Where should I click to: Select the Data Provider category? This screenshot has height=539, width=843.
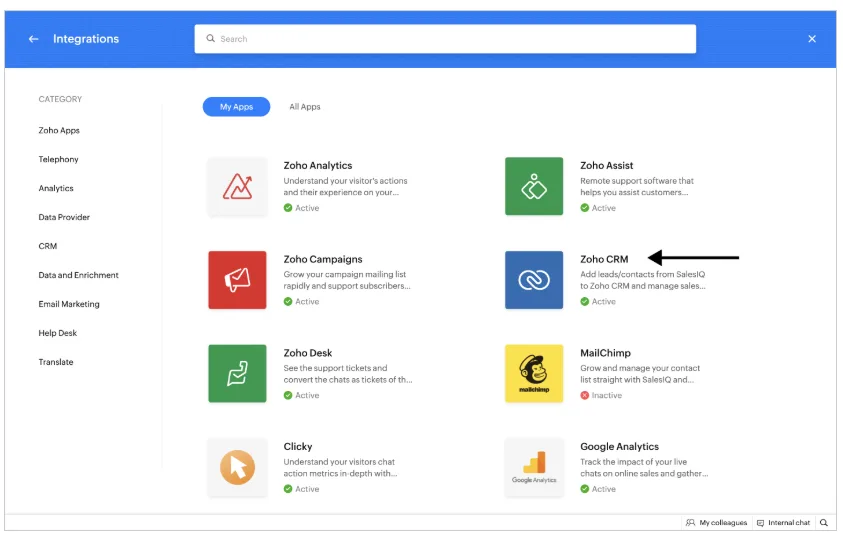64,217
